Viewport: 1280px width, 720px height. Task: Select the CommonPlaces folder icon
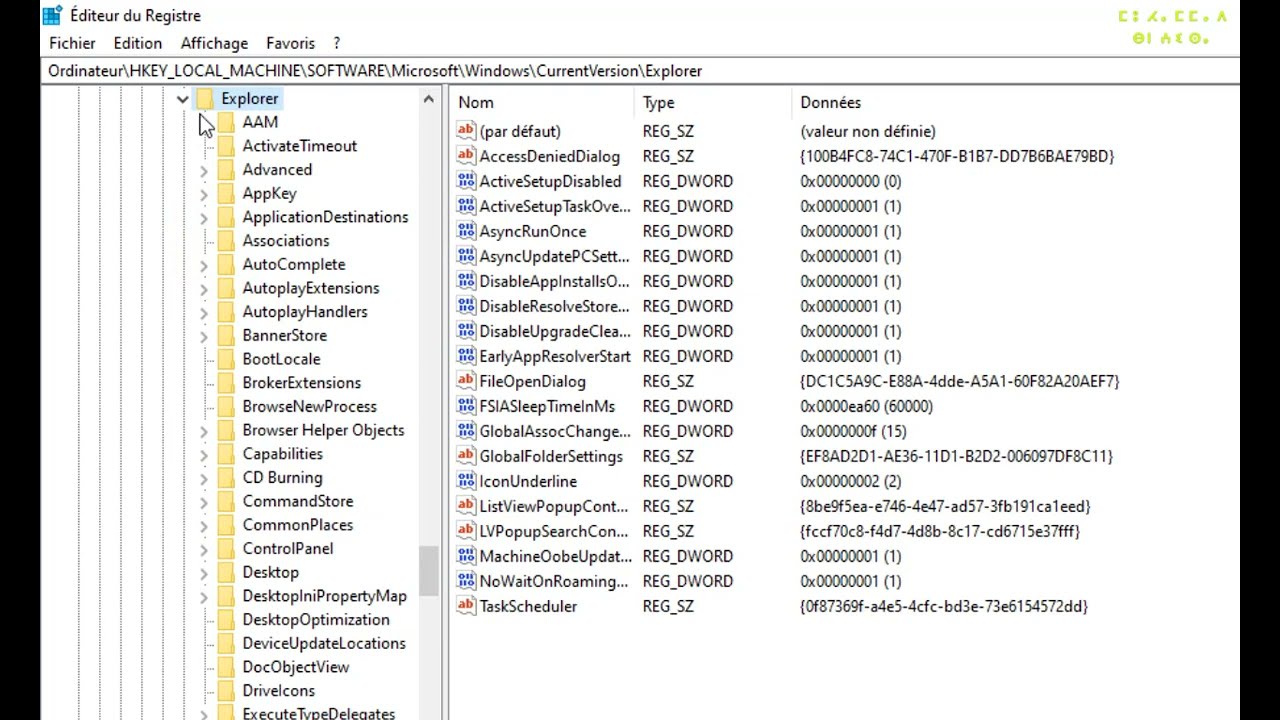[226, 525]
